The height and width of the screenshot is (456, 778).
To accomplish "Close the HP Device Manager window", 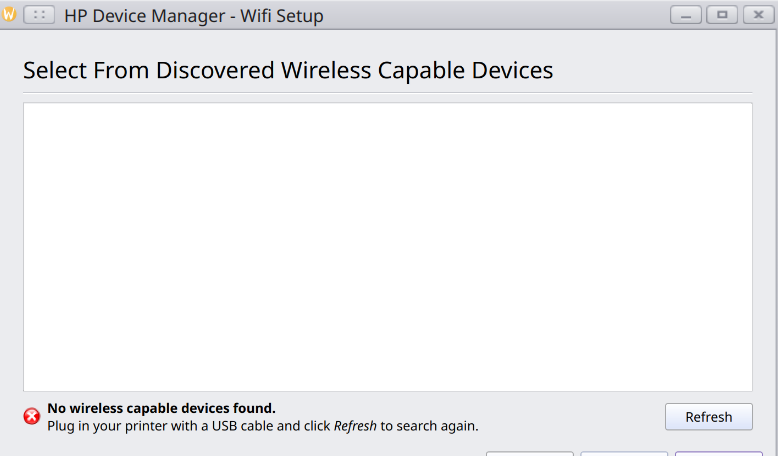I will pyautogui.click(x=758, y=15).
